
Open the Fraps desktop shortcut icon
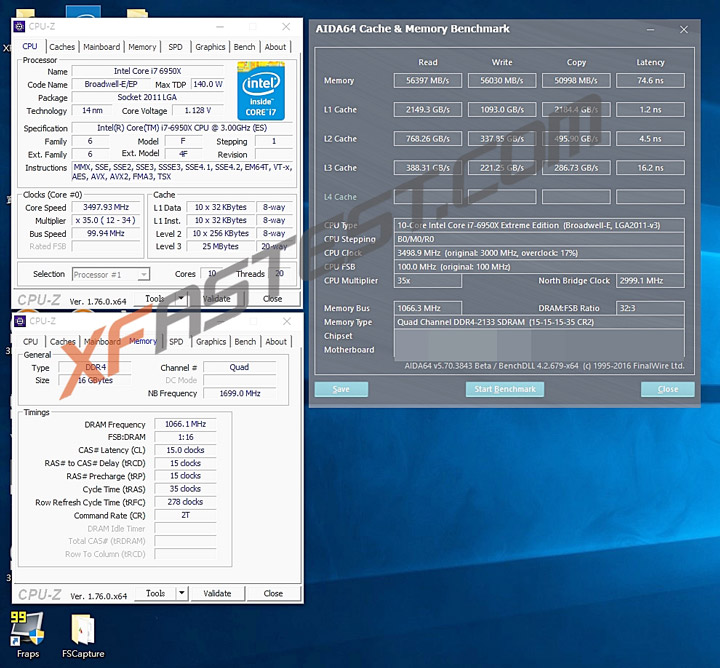click(x=27, y=629)
